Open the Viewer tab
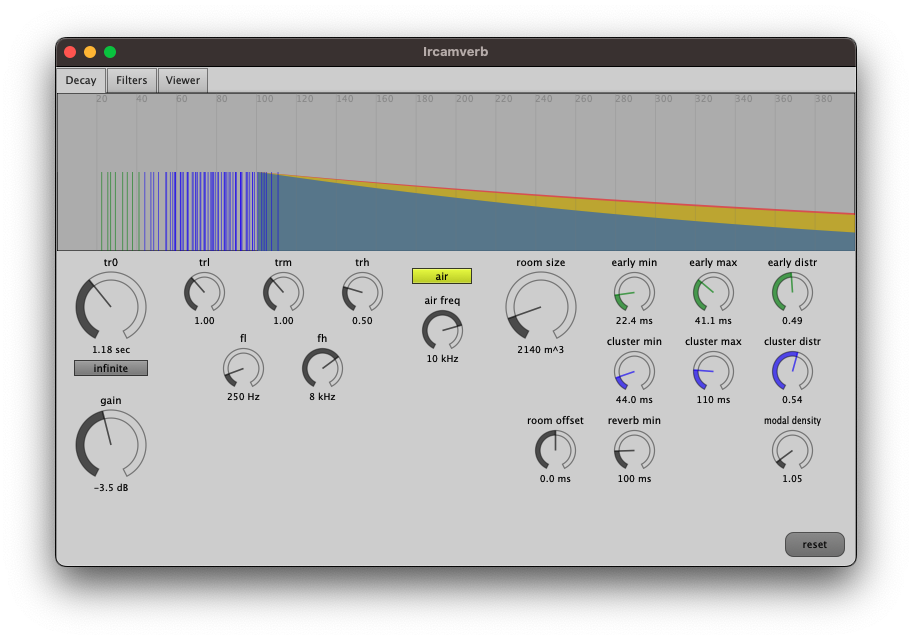Screen dimensions: 912x640 click(x=183, y=80)
